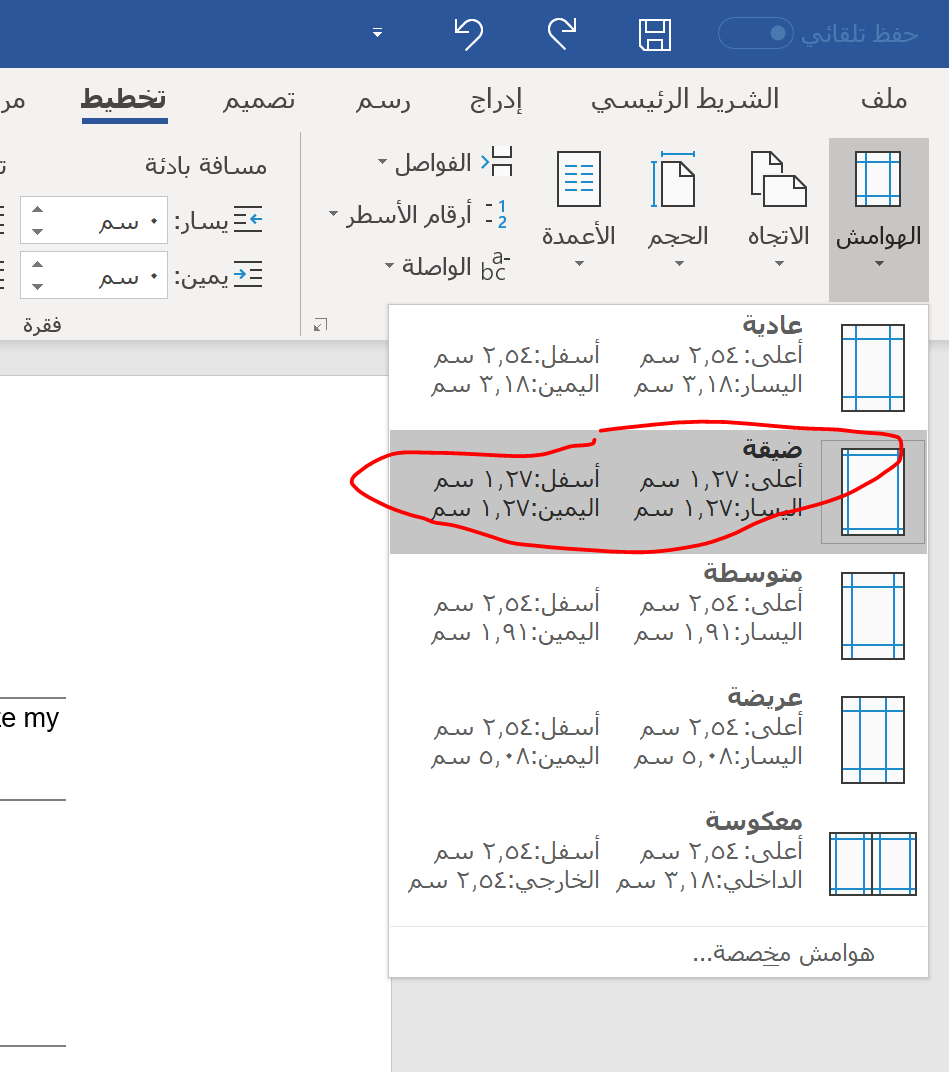Click the Undo arrow icon
This screenshot has width=949, height=1072.
click(468, 34)
